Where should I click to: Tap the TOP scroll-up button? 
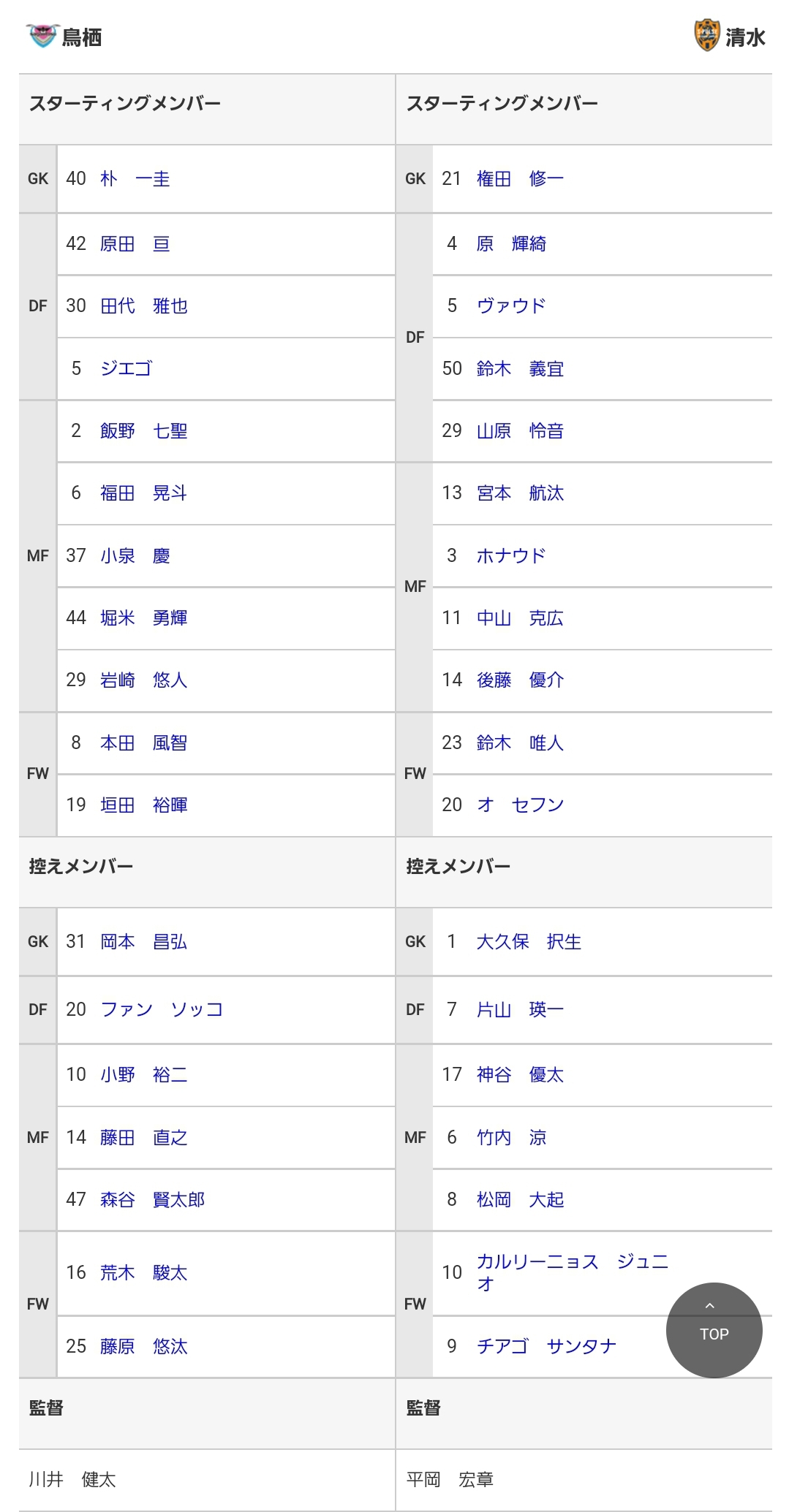coord(714,1330)
